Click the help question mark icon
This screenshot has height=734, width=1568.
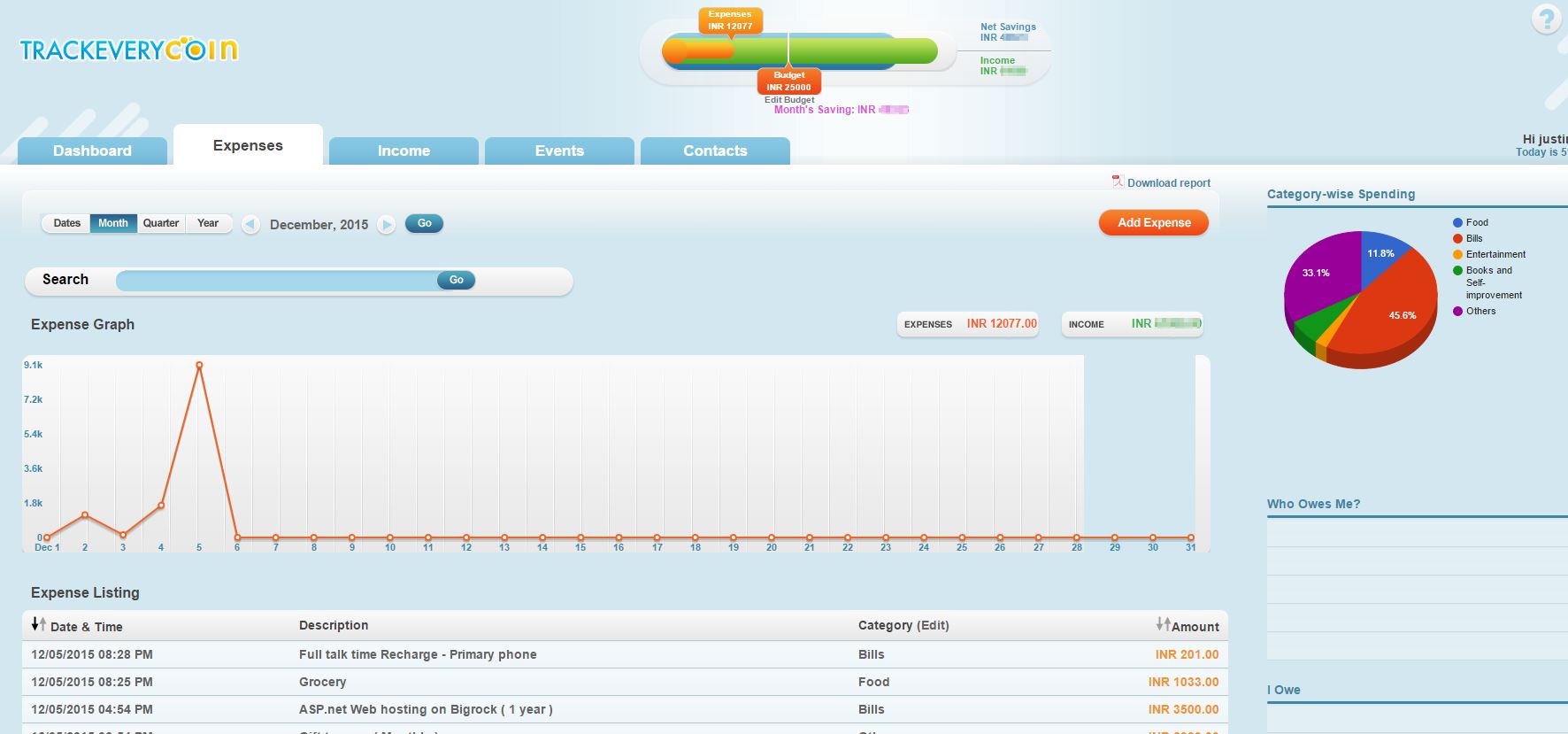(x=1546, y=19)
